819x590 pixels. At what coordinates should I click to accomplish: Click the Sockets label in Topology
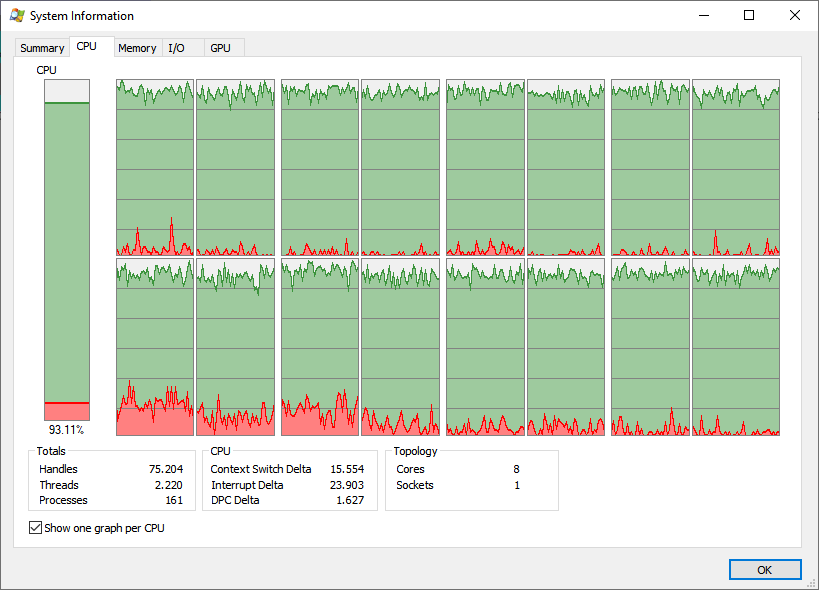(415, 485)
